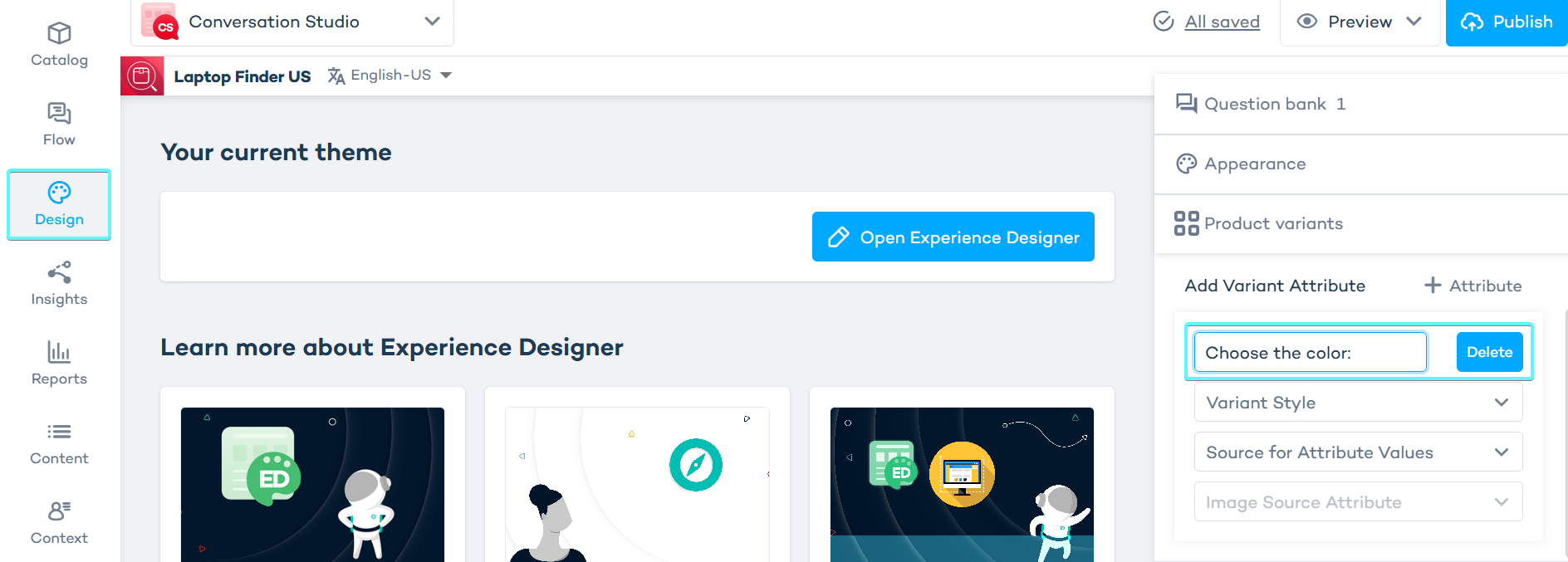Open Source for Attribute Values dropdown
Image resolution: width=1568 pixels, height=562 pixels.
[1358, 452]
